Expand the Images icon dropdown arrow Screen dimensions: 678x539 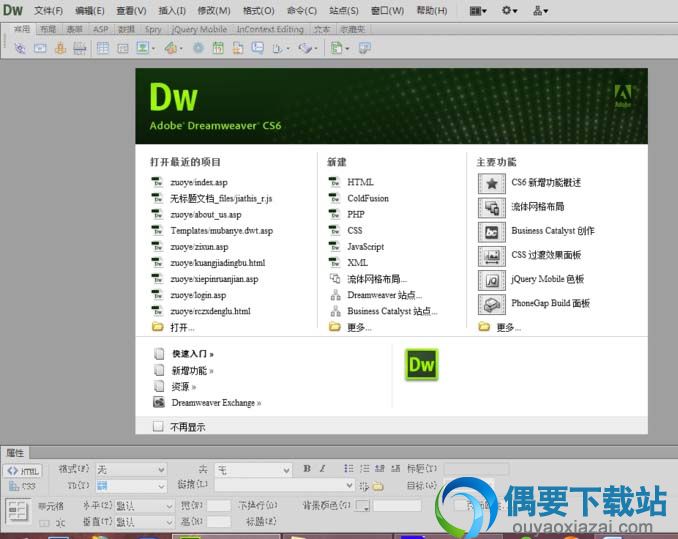[x=154, y=48]
